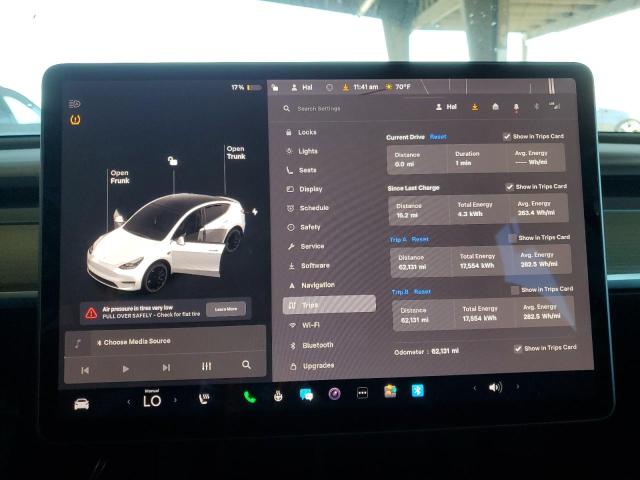Decrease temperature with left arrow
This screenshot has height=480, width=640.
tap(128, 402)
